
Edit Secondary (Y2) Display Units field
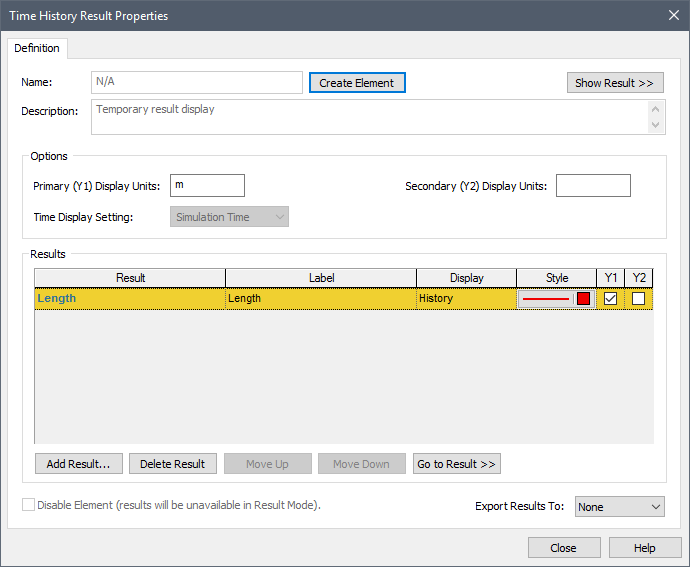point(593,185)
